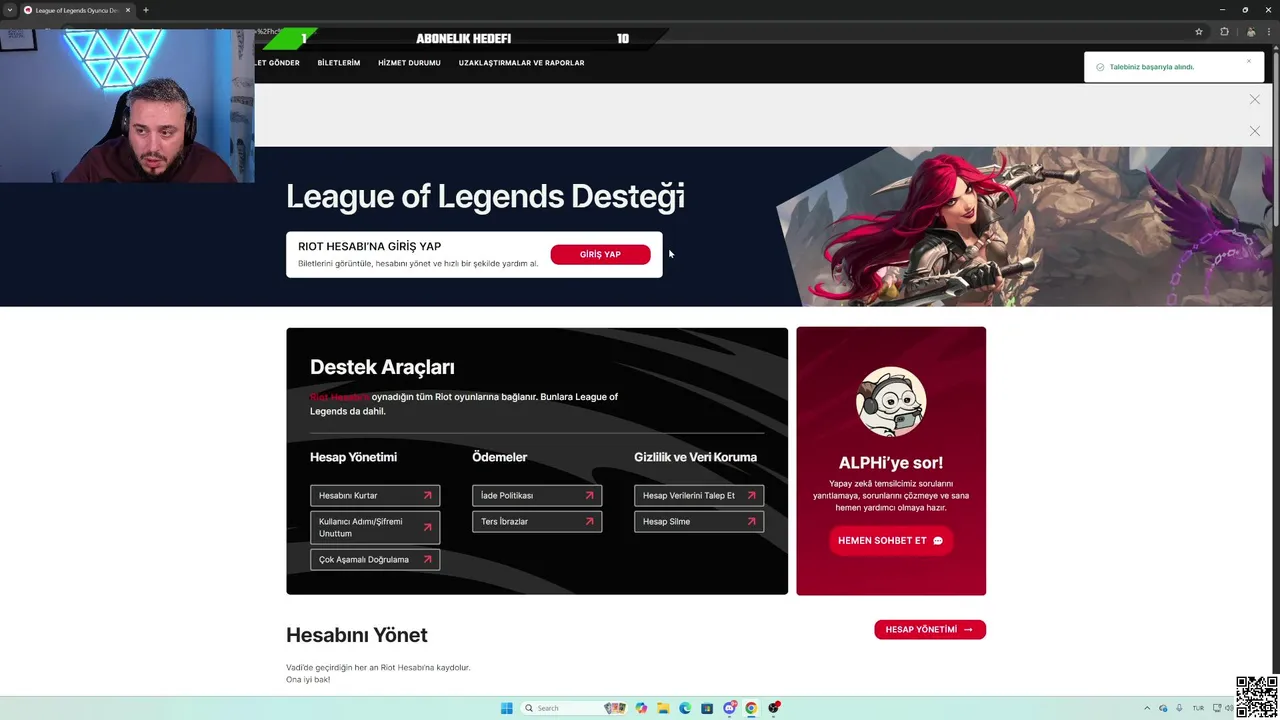The height and width of the screenshot is (720, 1280).
Task: Click the Katarina hero banner image
Action: click(x=1025, y=226)
